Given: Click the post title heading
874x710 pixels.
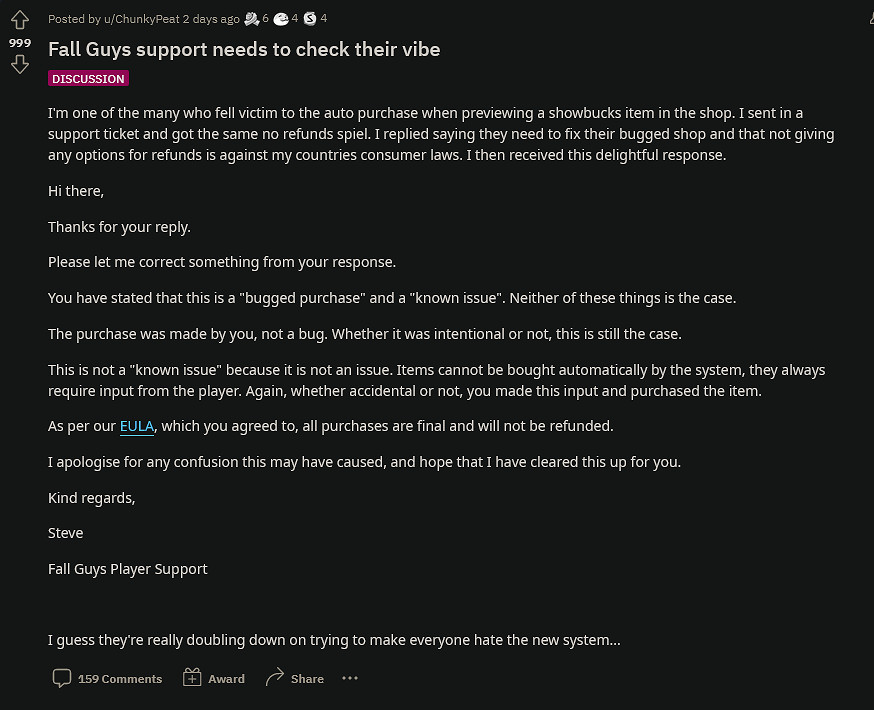Looking at the screenshot, I should (x=244, y=49).
